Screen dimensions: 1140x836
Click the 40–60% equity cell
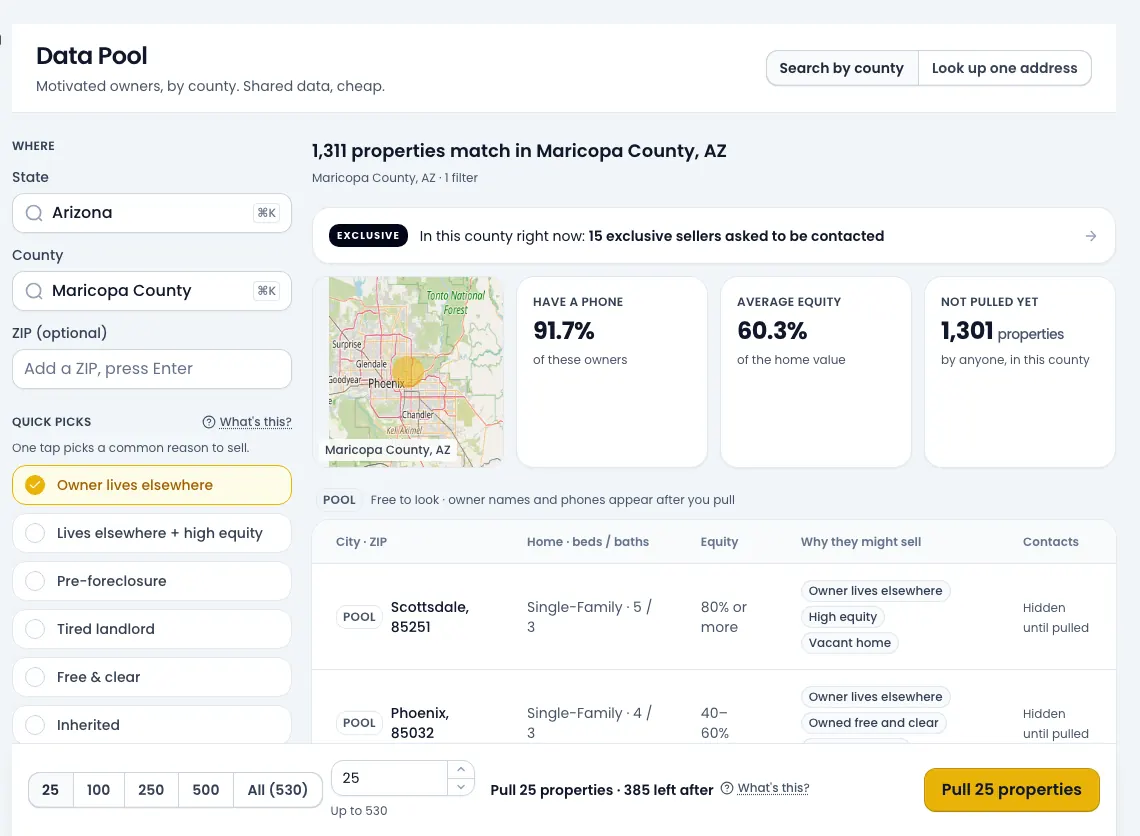pyautogui.click(x=715, y=723)
